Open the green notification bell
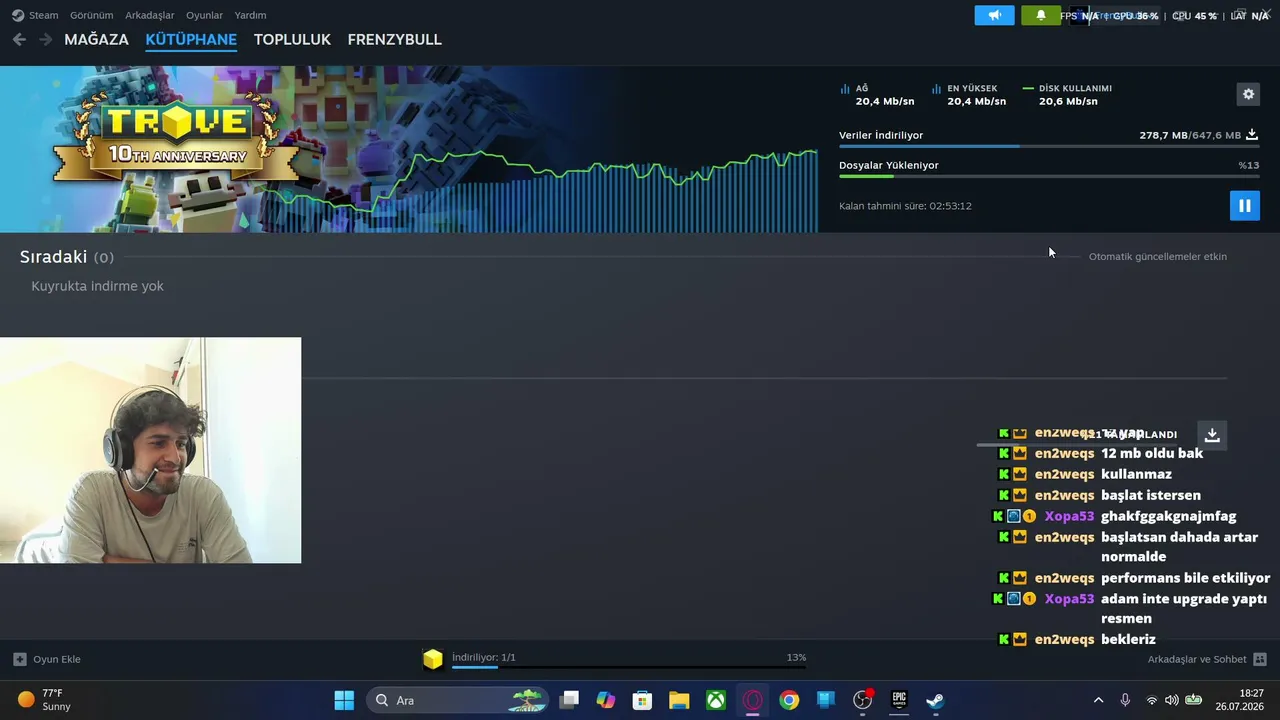This screenshot has height=720, width=1280. tap(1041, 15)
